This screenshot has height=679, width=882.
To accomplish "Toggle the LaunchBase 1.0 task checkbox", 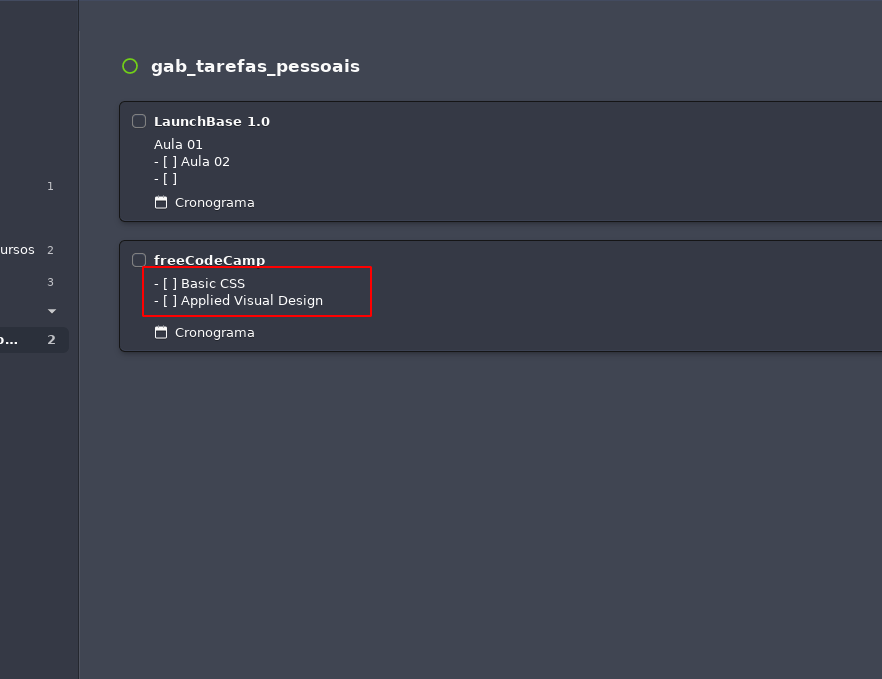I will [x=139, y=120].
